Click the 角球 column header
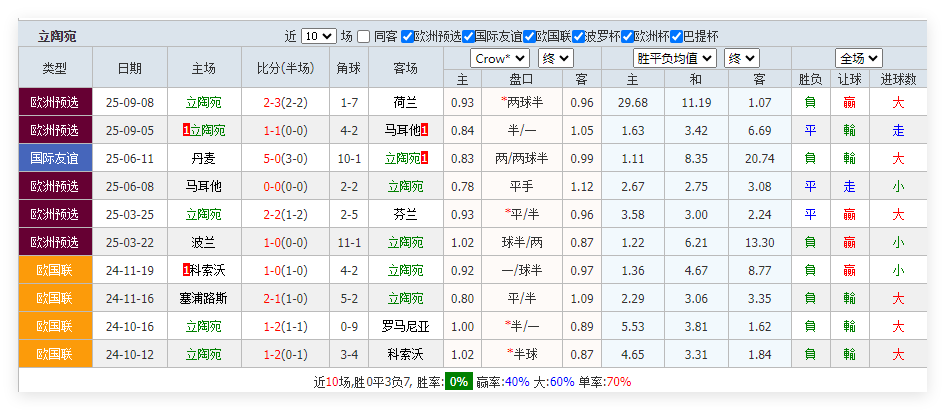Screen dimensions: 945x410 point(348,68)
